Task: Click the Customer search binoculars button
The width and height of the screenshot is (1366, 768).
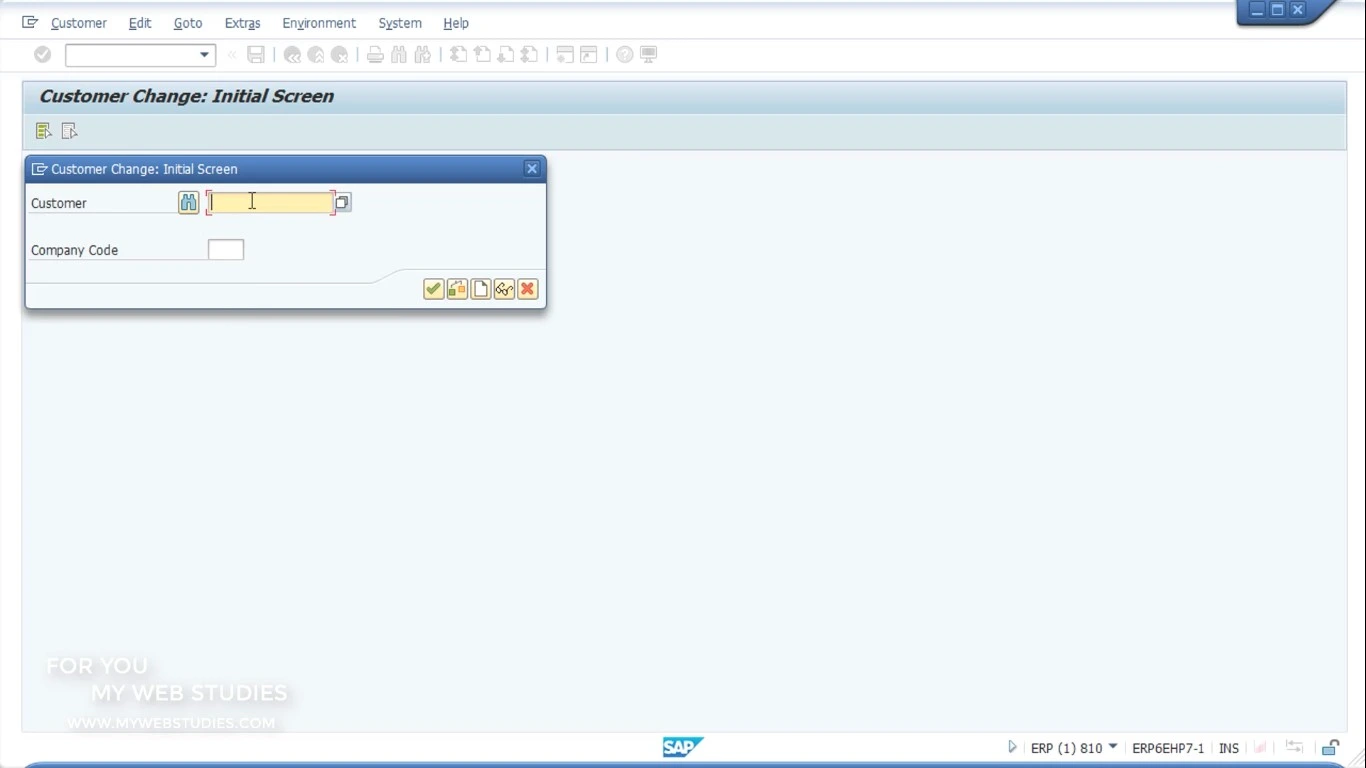Action: coord(189,203)
